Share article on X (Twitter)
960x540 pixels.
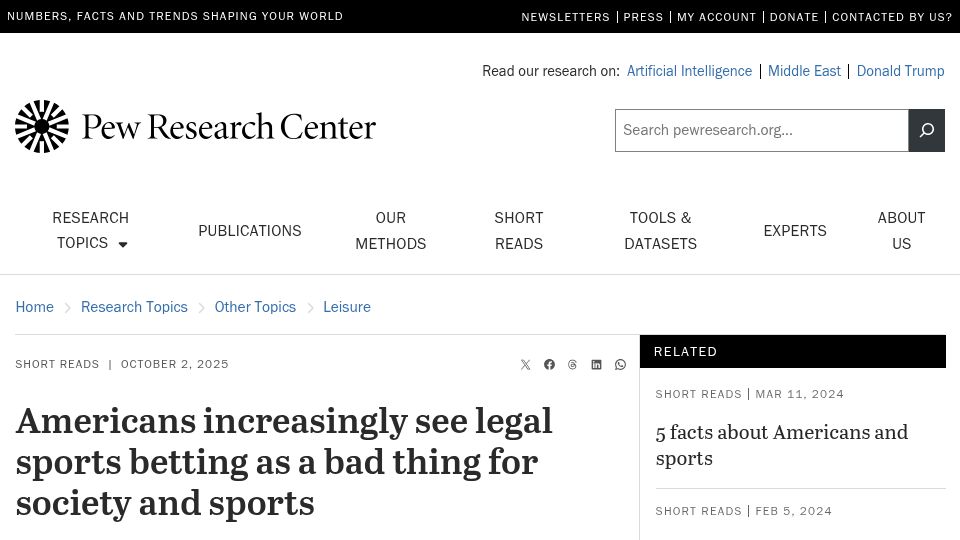click(525, 365)
